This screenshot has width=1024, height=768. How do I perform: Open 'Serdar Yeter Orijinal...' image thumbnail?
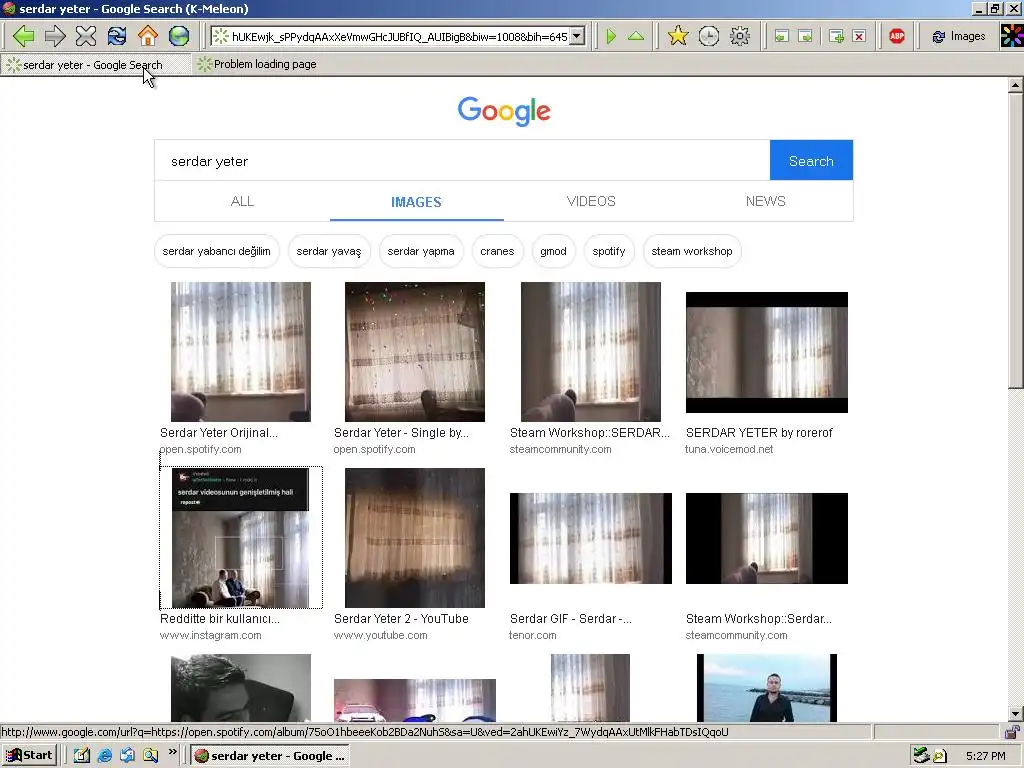tap(241, 351)
